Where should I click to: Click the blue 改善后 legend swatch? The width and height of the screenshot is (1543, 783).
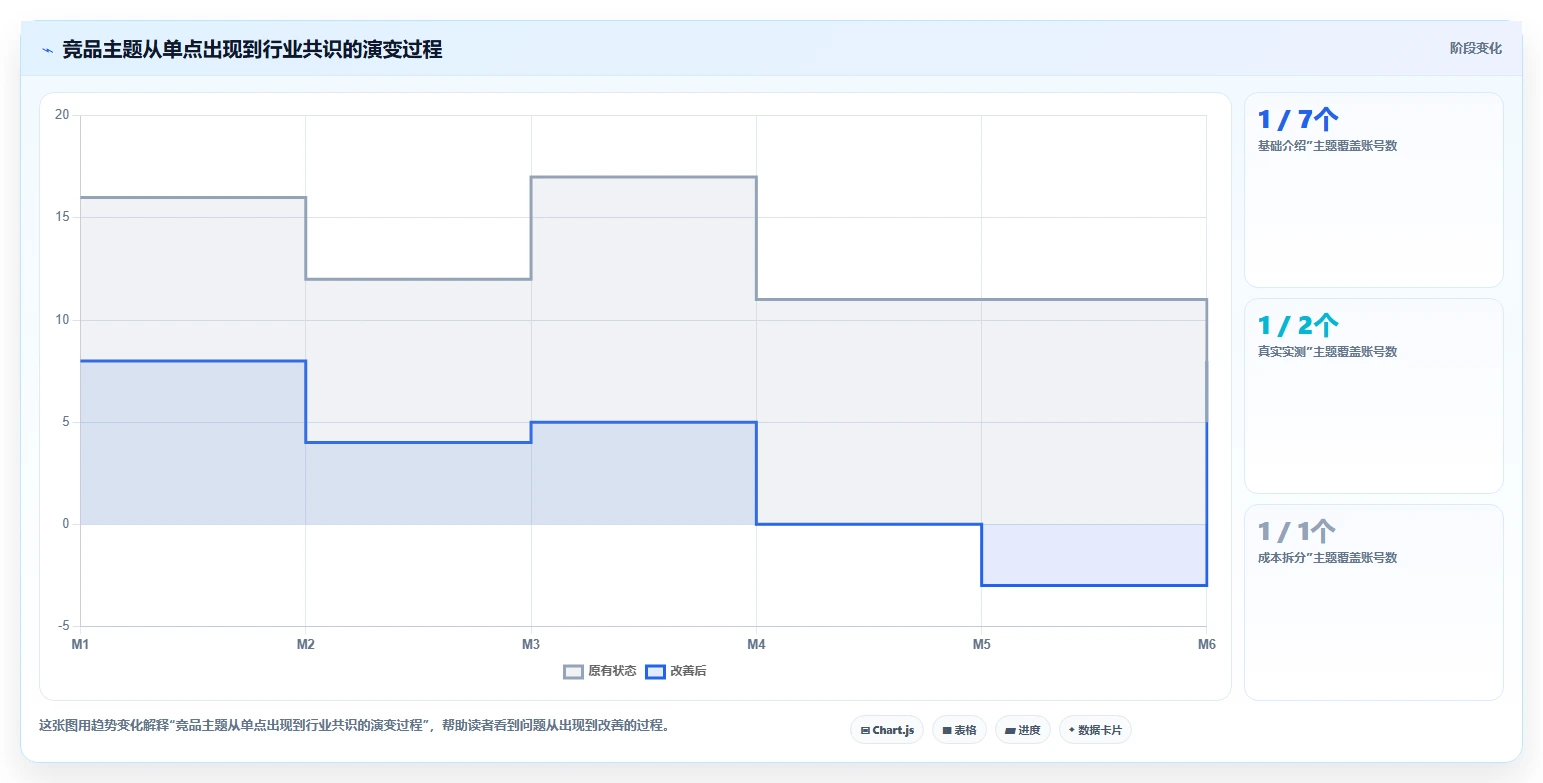(655, 671)
